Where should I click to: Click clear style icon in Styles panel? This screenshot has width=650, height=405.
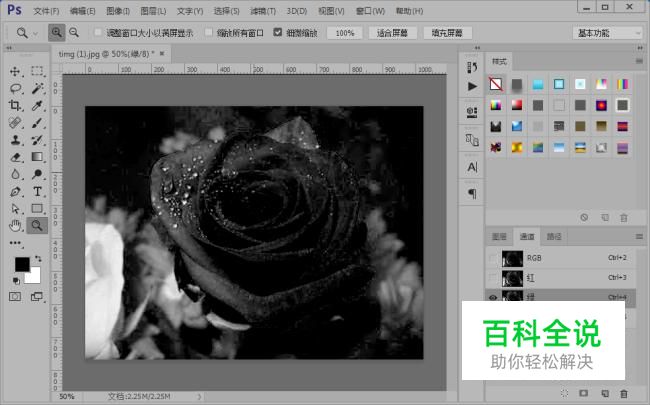584,217
